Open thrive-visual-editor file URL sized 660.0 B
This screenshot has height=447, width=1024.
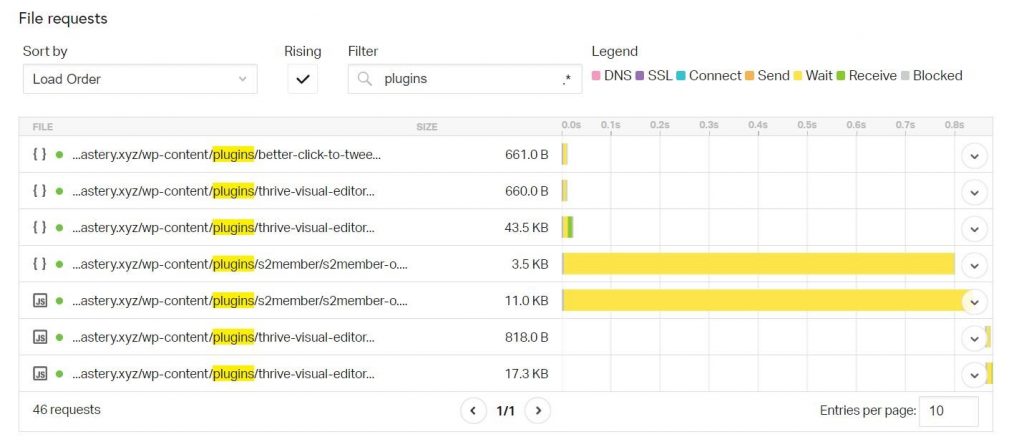[224, 191]
